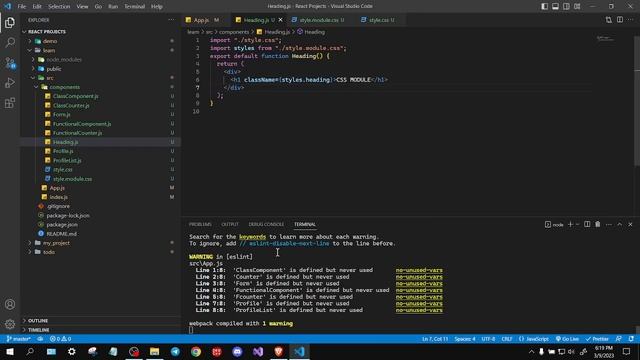Screen dimensions: 640x360
Task: Open package.json file
Action: coord(62,224)
